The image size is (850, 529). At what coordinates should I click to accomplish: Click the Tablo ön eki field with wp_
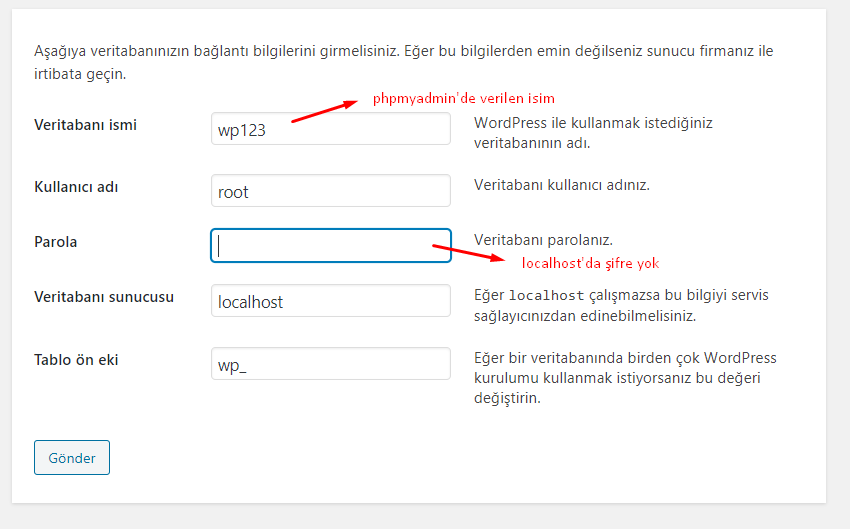click(330, 364)
